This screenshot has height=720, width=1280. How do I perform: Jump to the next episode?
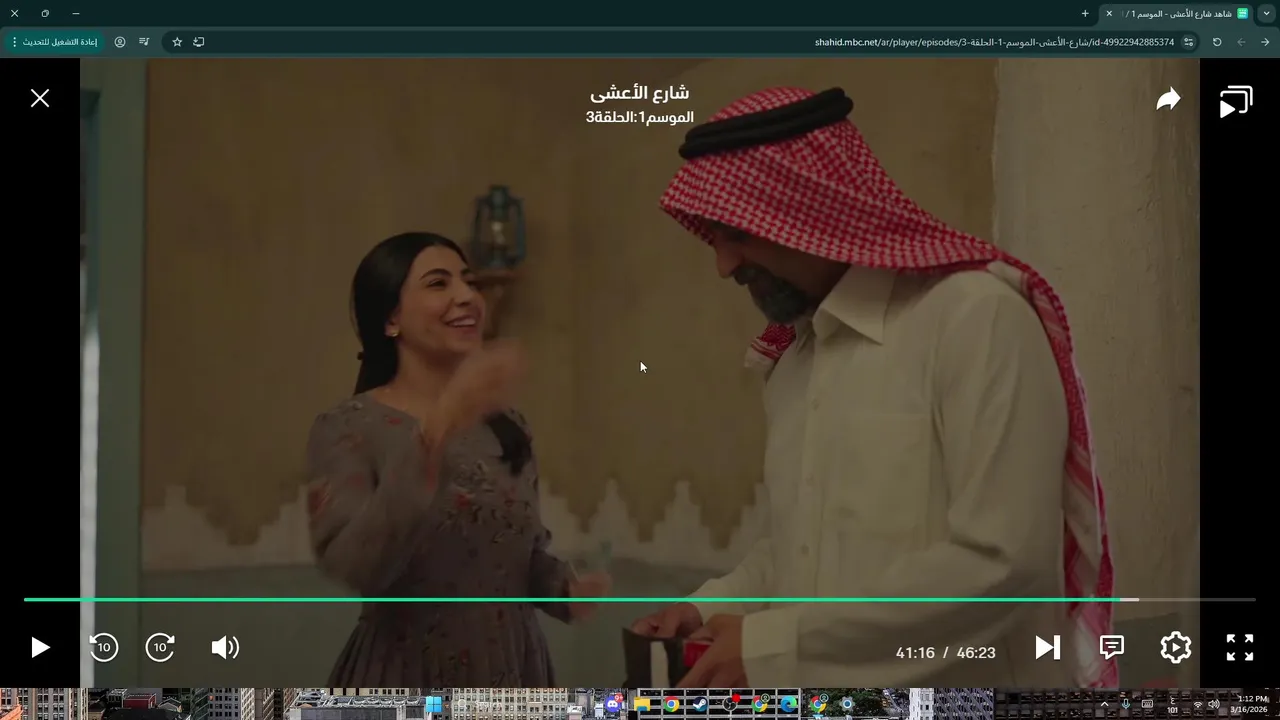pos(1047,648)
